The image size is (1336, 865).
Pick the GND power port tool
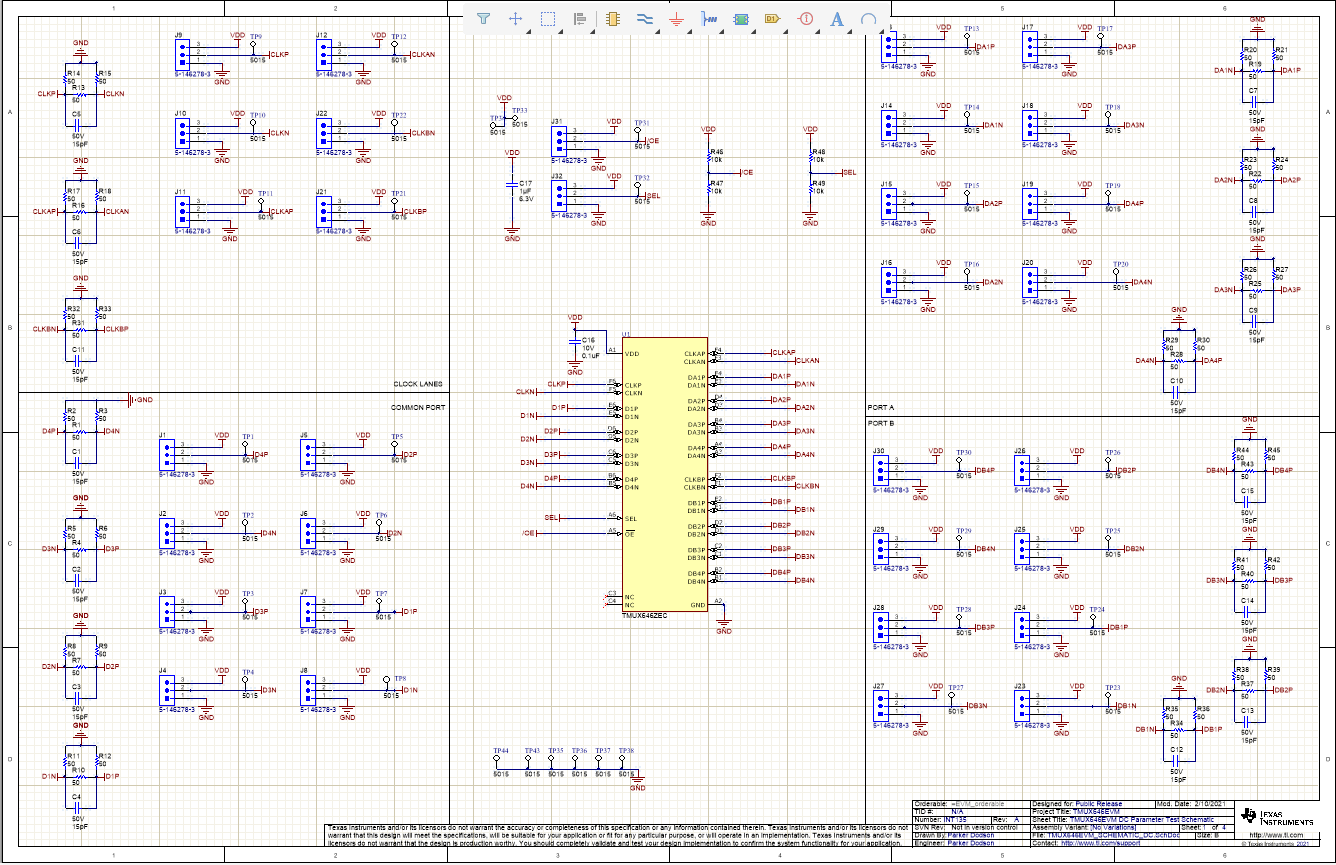(676, 18)
